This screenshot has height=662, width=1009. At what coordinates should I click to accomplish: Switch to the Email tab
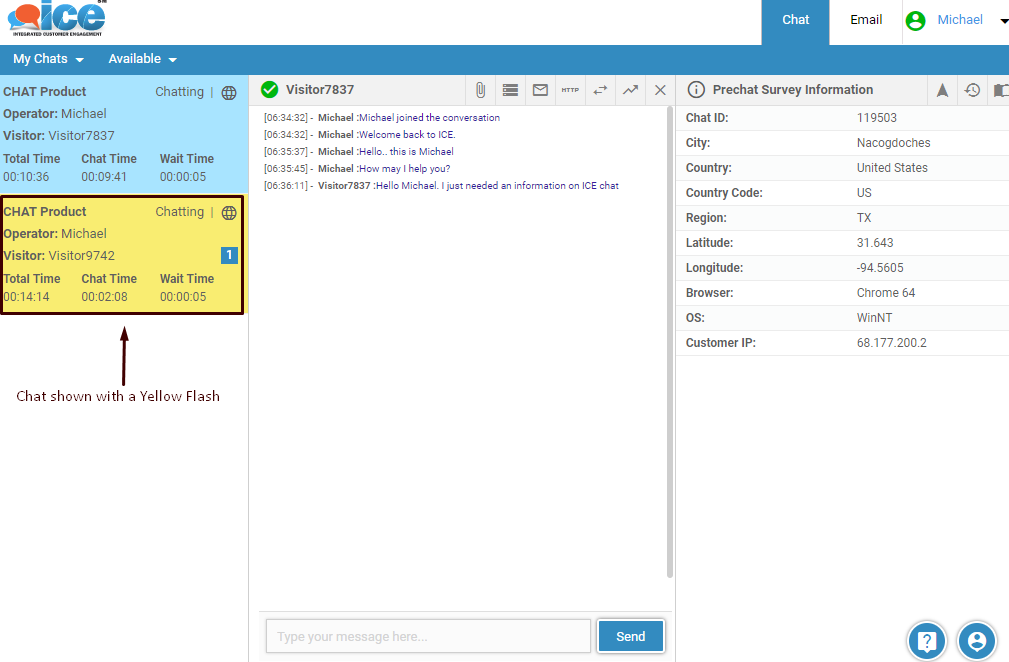coord(866,20)
